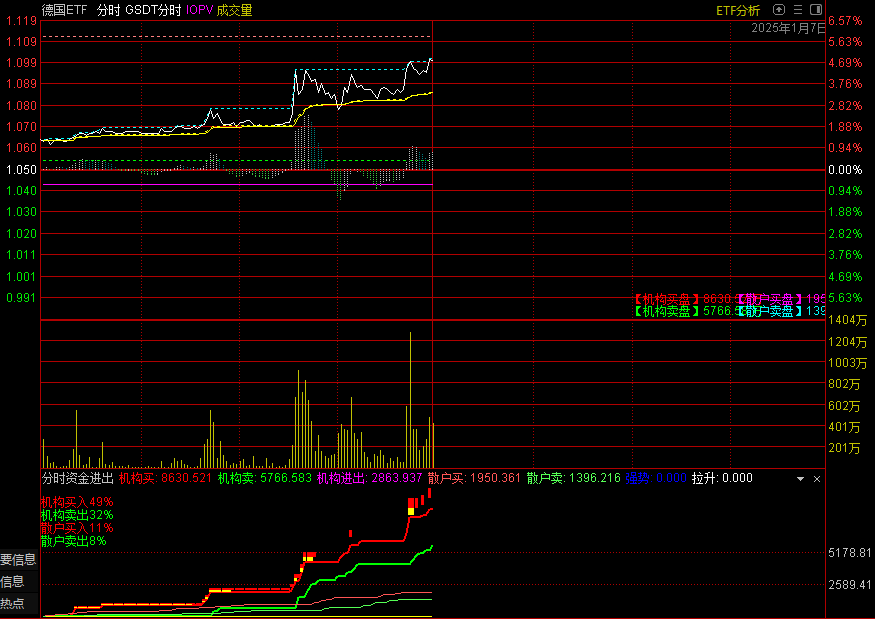This screenshot has height=619, width=875.
Task: Select the 分时 tab label
Action: click(107, 10)
